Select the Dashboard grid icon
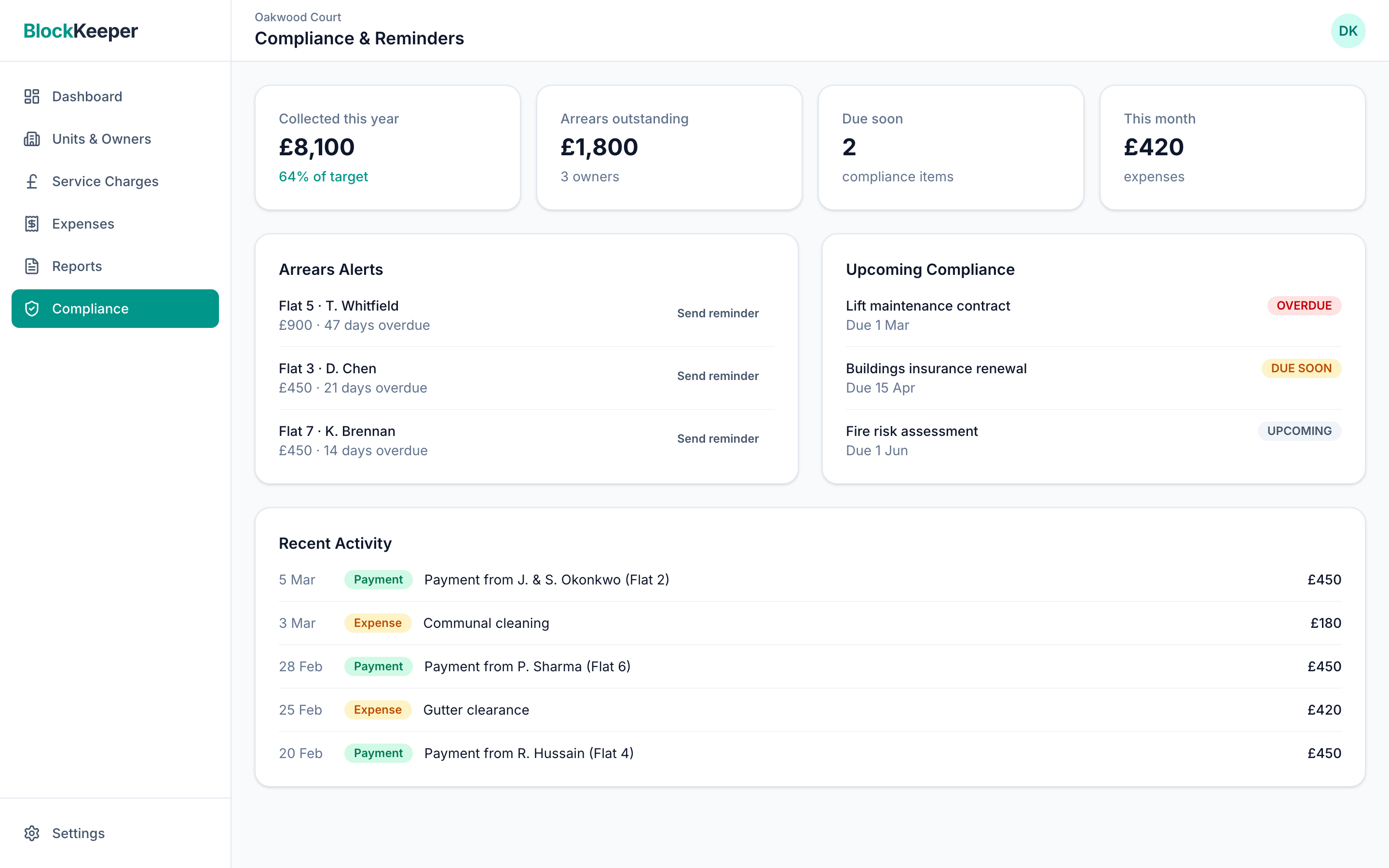Viewport: 1389px width, 868px height. [32, 96]
